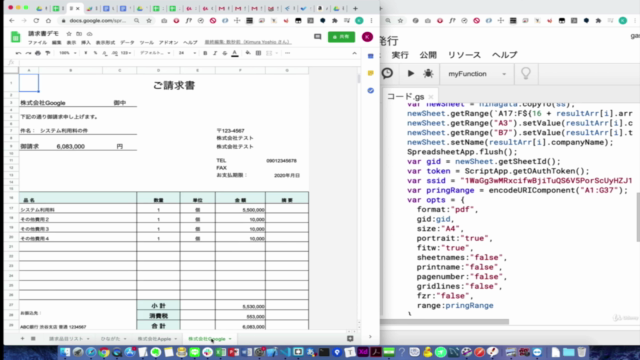
Task: Open the font デフォルト dropdown
Action: tap(155, 53)
